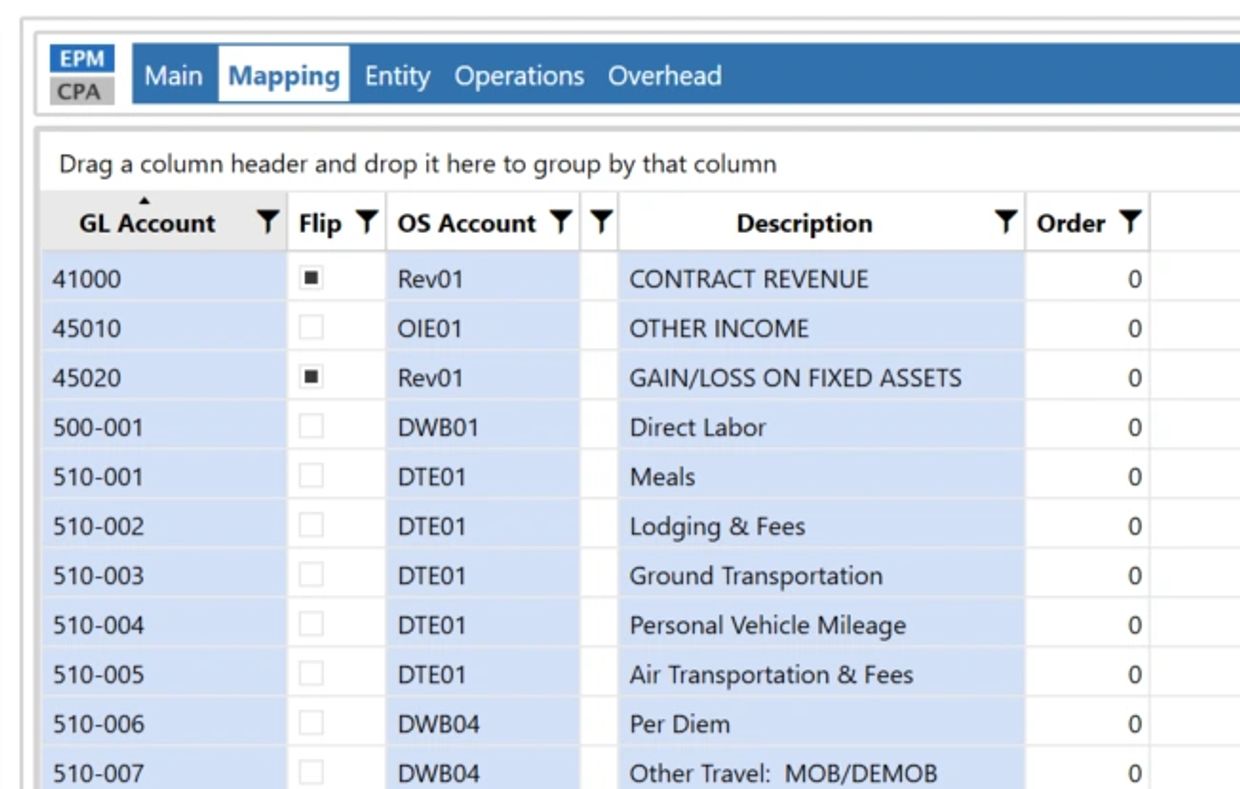Screen dimensions: 1240x789
Task: Open filter icon on Description column
Action: tap(1006, 223)
